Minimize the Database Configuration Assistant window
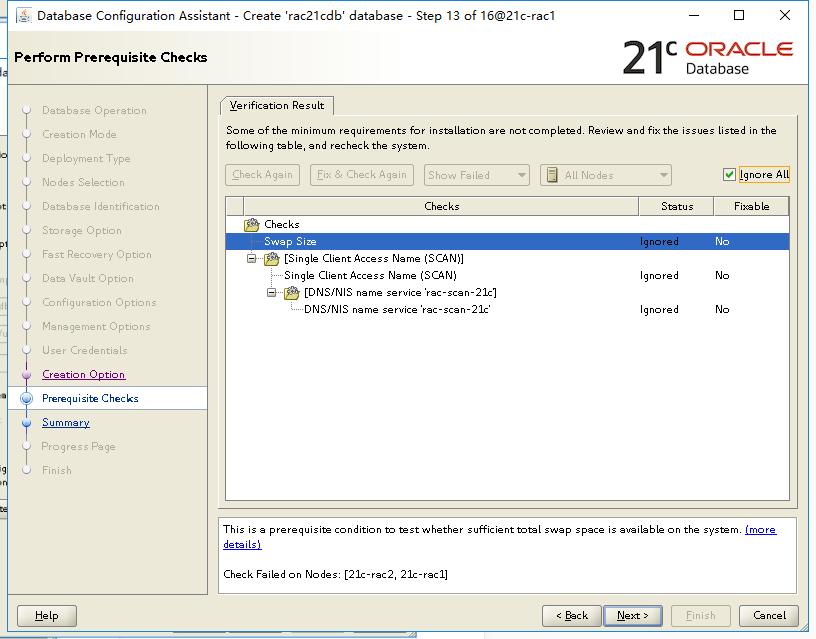The image size is (816, 639). coord(694,16)
